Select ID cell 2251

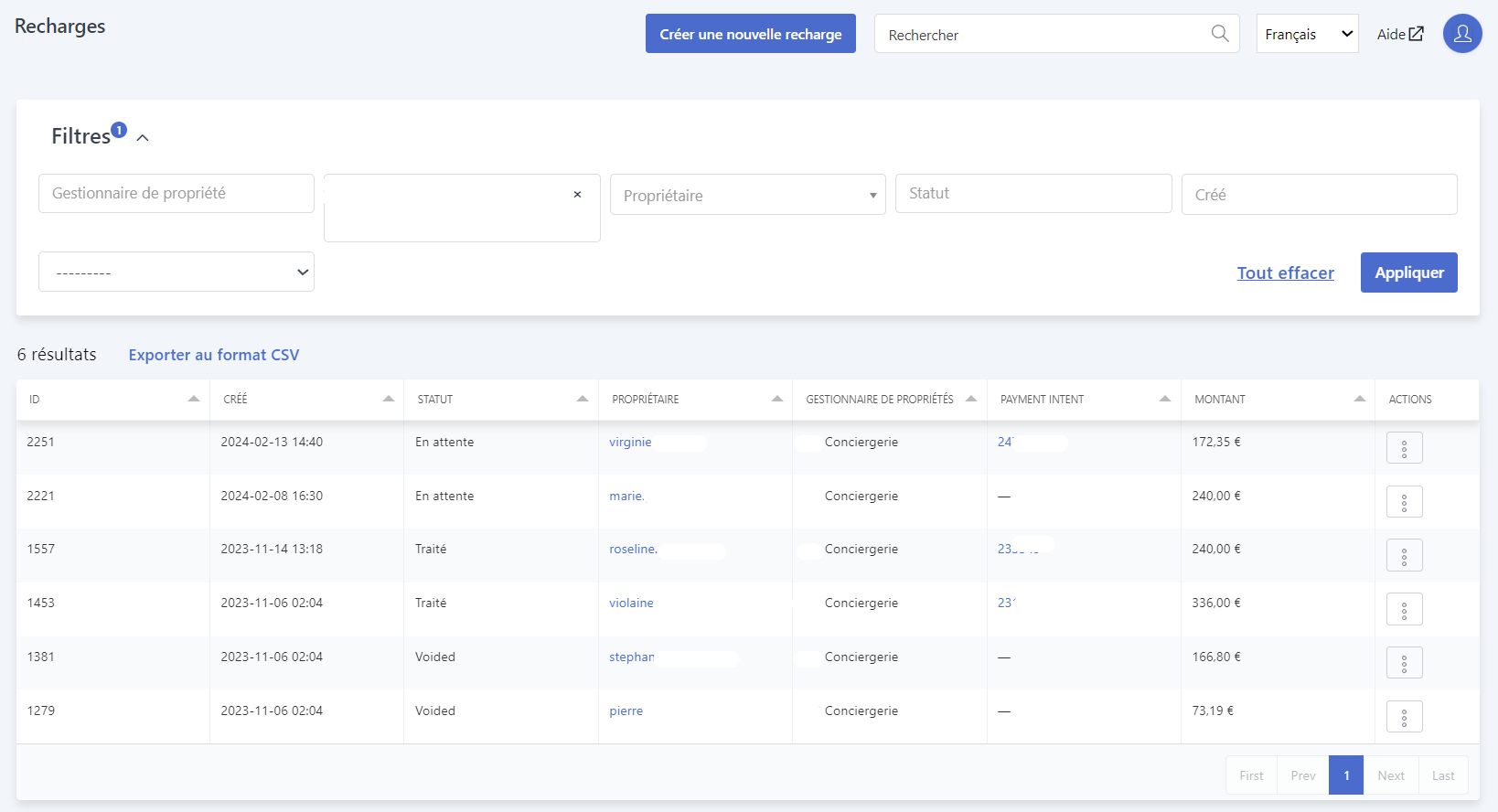(40, 443)
